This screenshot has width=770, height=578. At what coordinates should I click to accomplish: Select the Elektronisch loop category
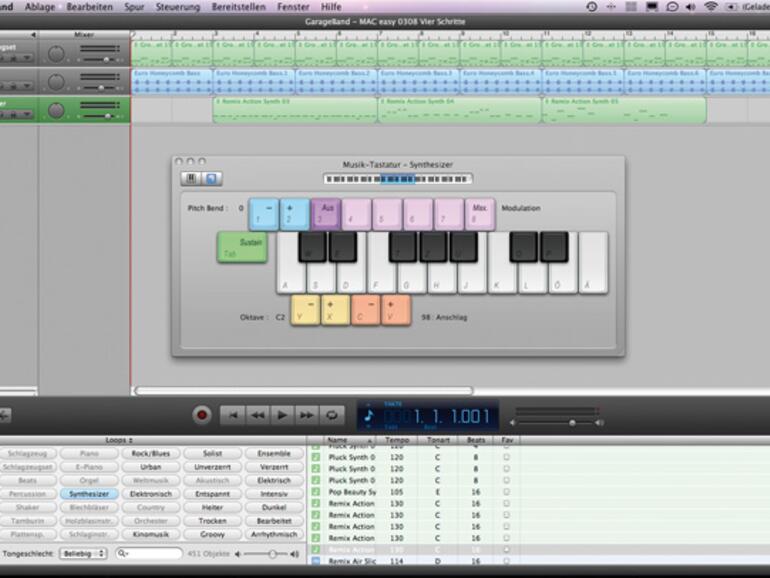click(x=151, y=494)
